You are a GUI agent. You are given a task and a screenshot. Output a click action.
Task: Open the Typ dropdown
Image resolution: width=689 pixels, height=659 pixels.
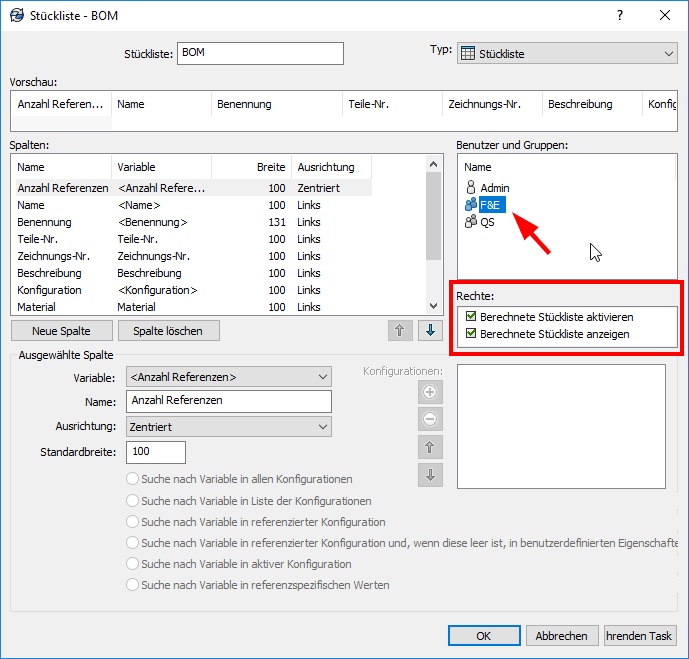(567, 53)
